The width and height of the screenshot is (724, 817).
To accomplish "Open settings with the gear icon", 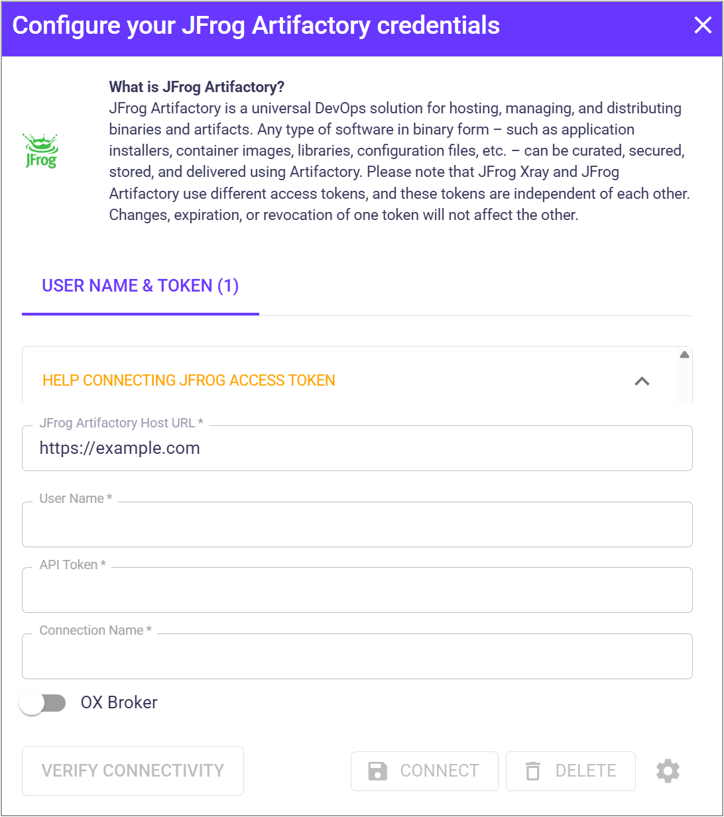I will coord(668,771).
